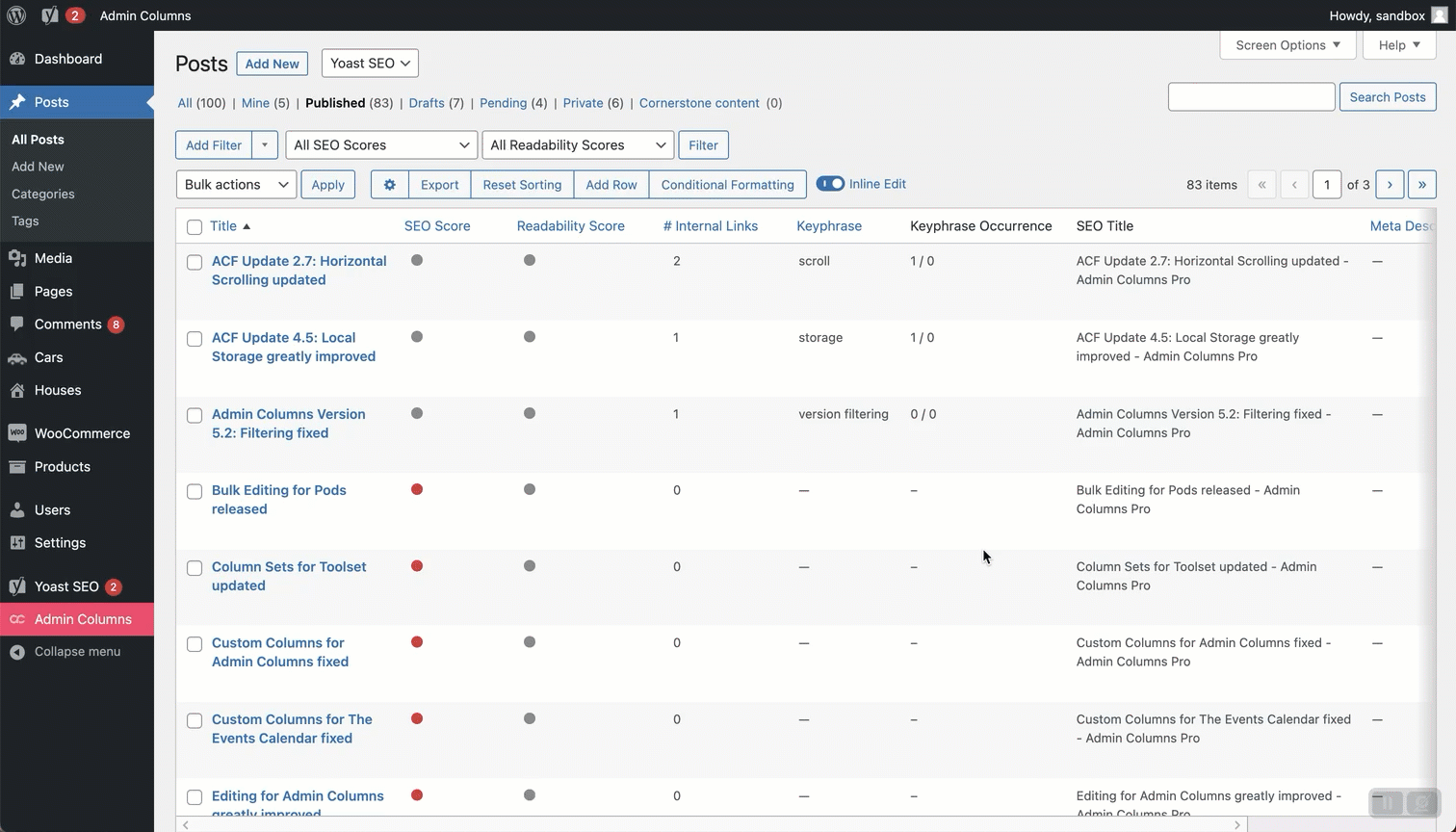Expand the Screen Options panel
This screenshot has width=1456, height=832.
coord(1287,45)
